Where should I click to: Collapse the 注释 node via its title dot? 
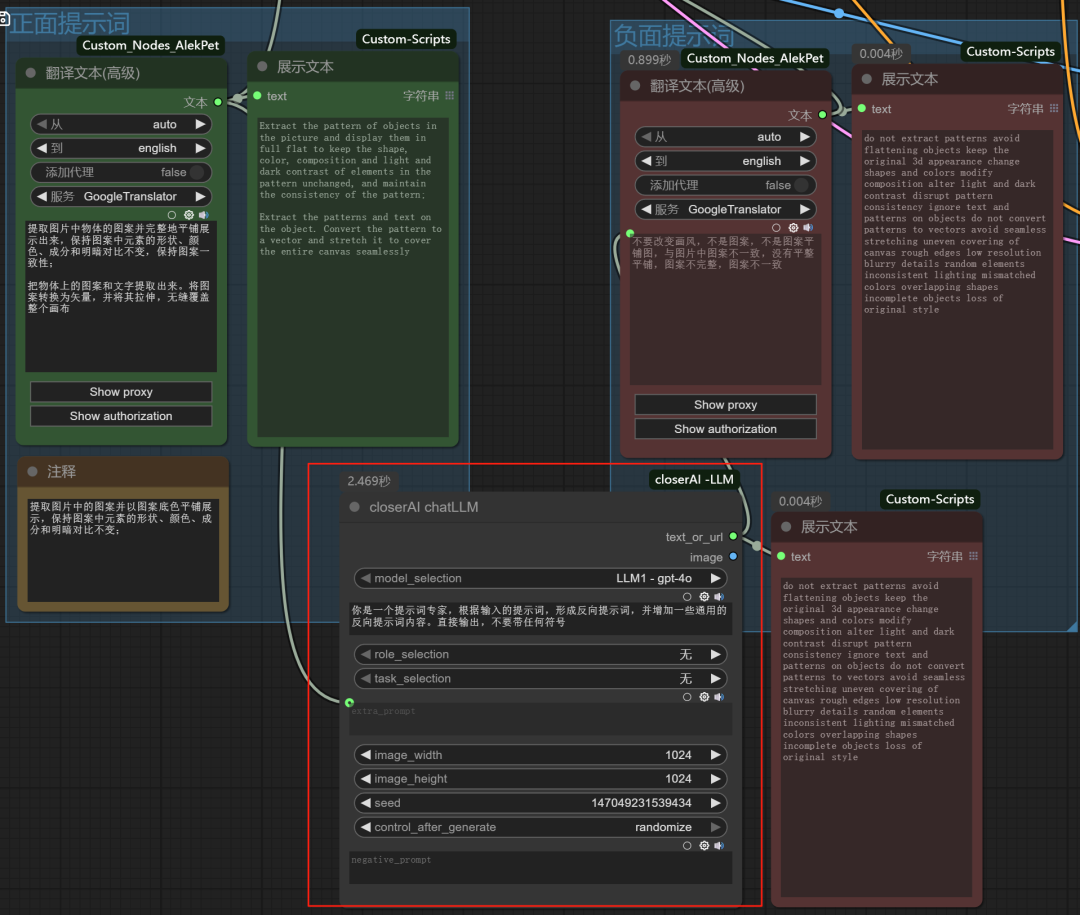click(32, 471)
